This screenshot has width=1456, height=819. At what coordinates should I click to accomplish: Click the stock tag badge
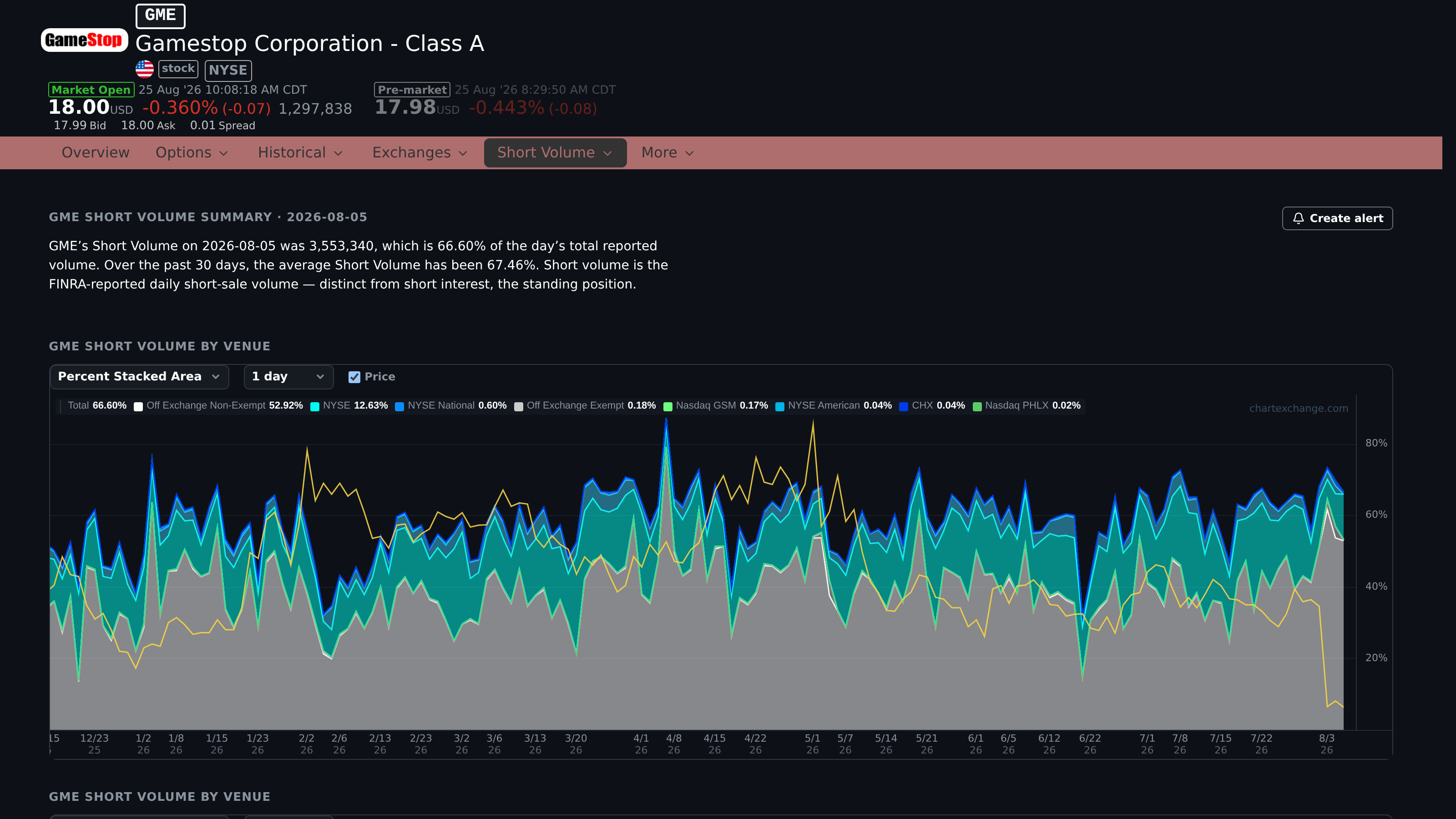(178, 69)
